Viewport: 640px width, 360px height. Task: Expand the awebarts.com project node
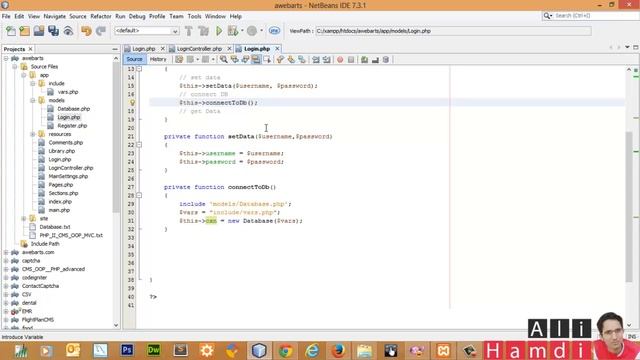point(6,252)
